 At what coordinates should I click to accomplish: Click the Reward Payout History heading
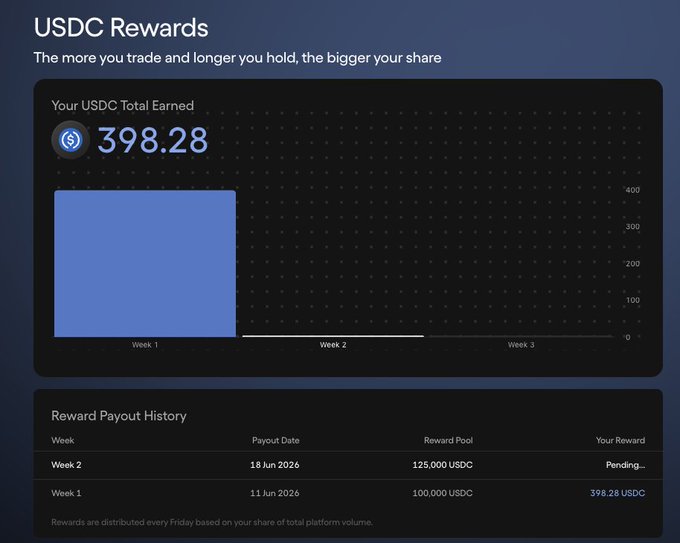119,415
